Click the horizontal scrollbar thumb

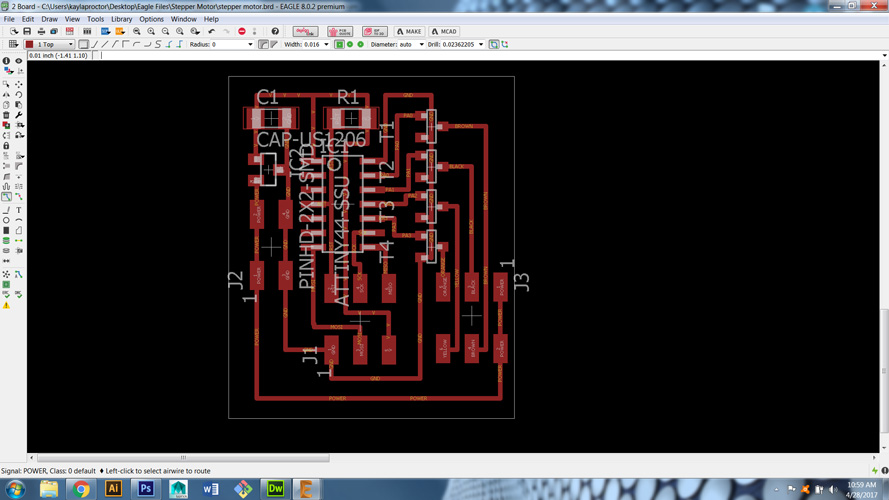183,457
